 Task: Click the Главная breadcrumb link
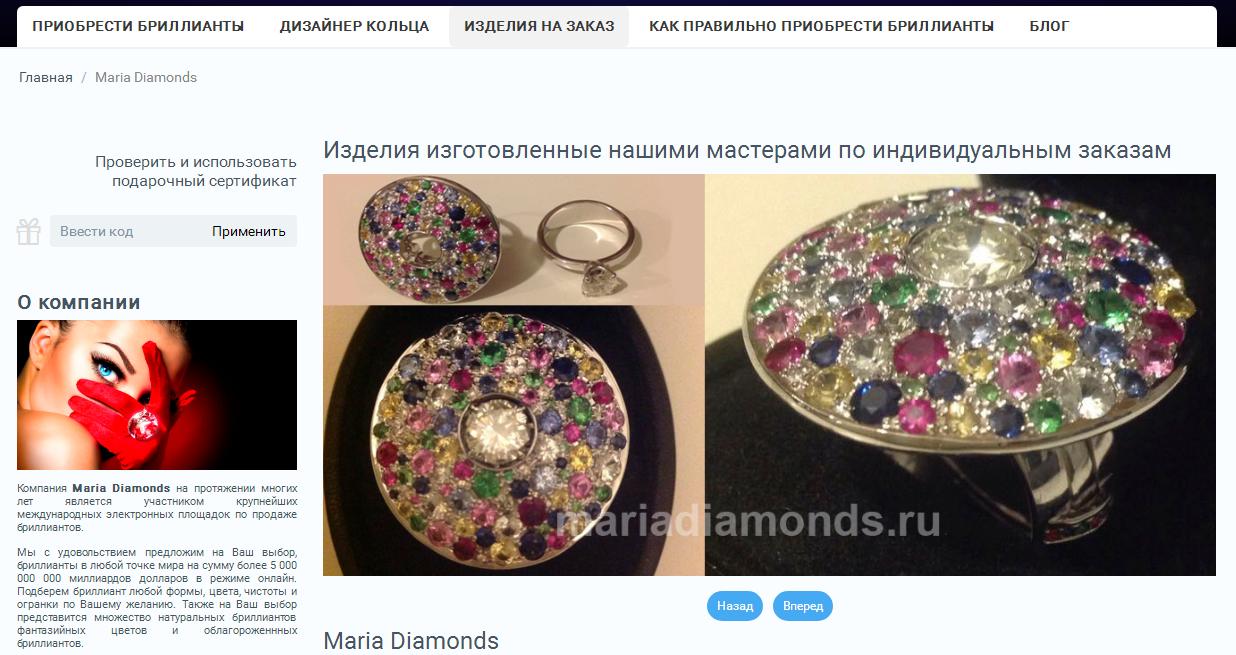[46, 77]
